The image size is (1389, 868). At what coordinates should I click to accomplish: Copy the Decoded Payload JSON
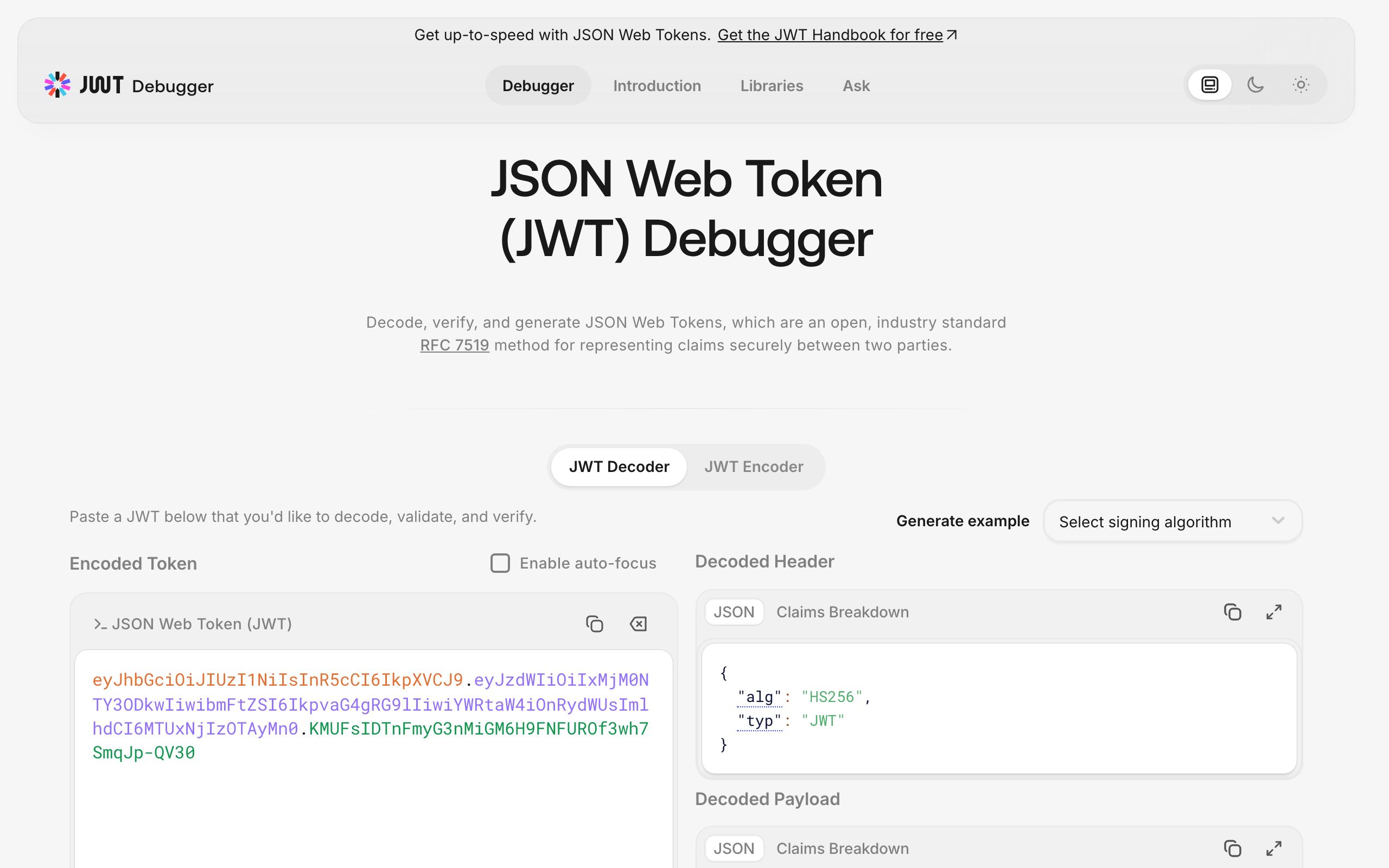[x=1232, y=848]
